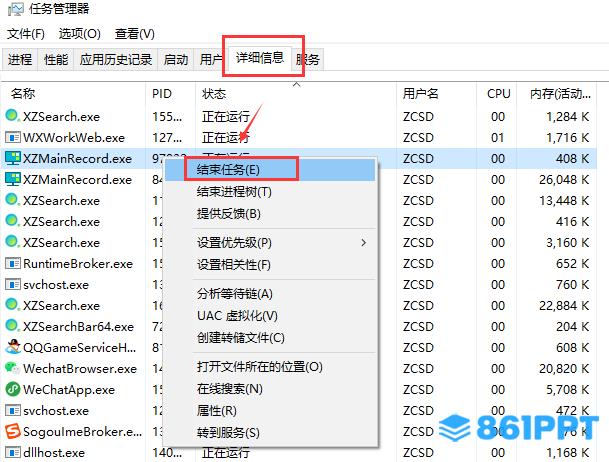Screen dimensions: 609x462
Task: Go to the 用户 tab
Action: (211, 59)
